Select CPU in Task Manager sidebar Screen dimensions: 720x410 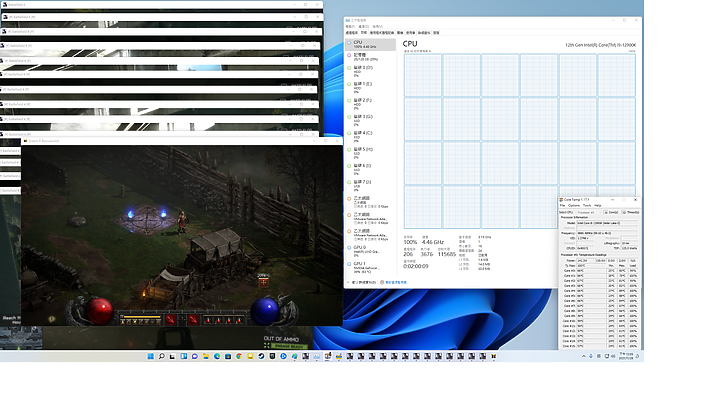point(370,44)
